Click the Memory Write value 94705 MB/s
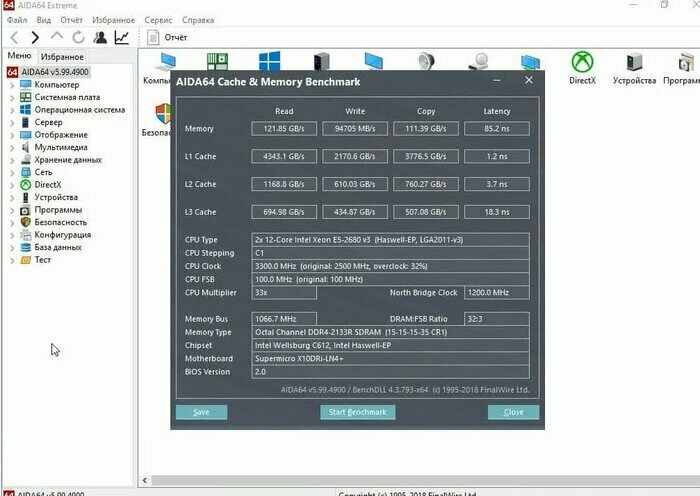The width and height of the screenshot is (700, 496). pyautogui.click(x=355, y=129)
